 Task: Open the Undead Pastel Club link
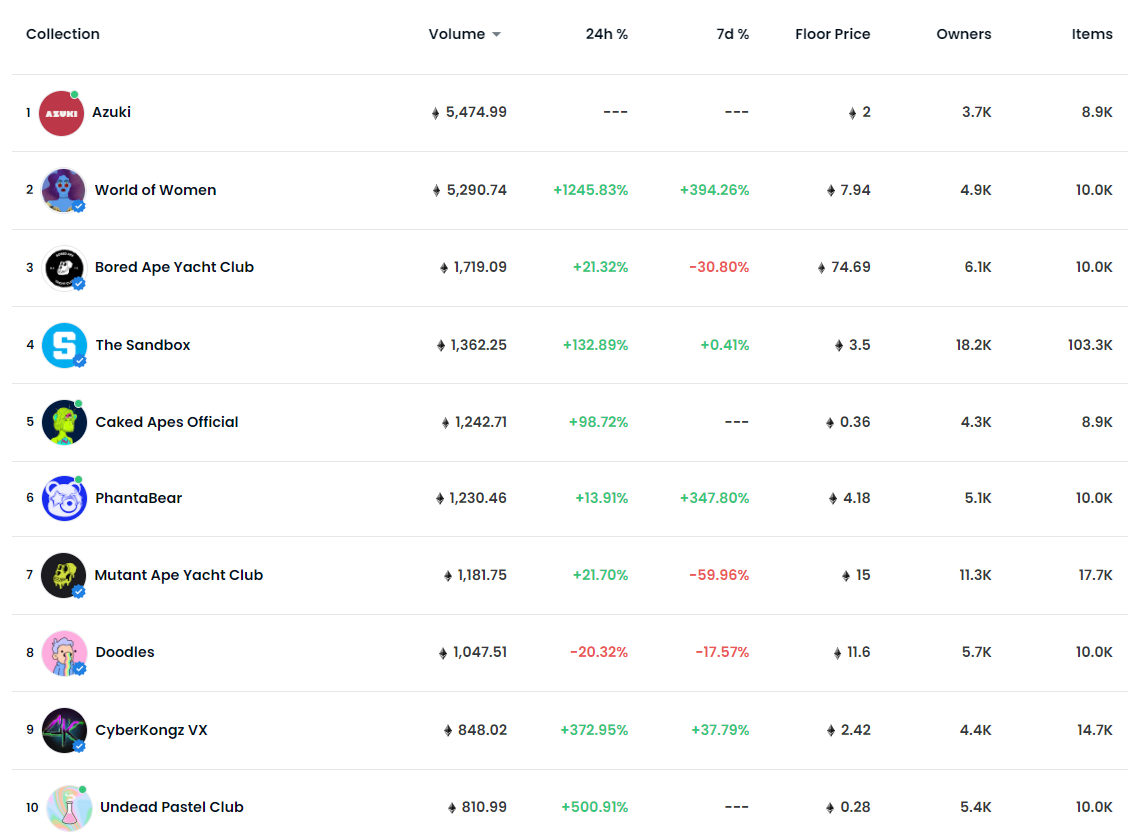point(172,807)
